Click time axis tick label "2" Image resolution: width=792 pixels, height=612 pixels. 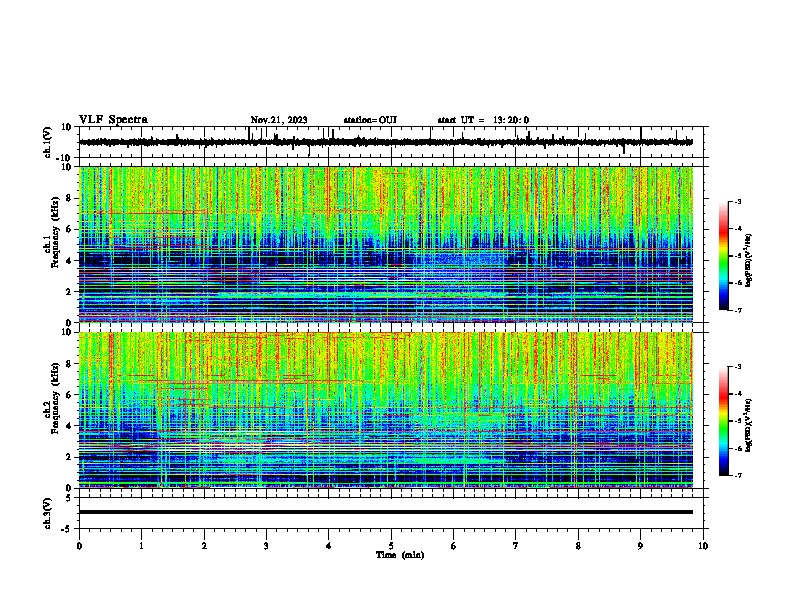204,546
